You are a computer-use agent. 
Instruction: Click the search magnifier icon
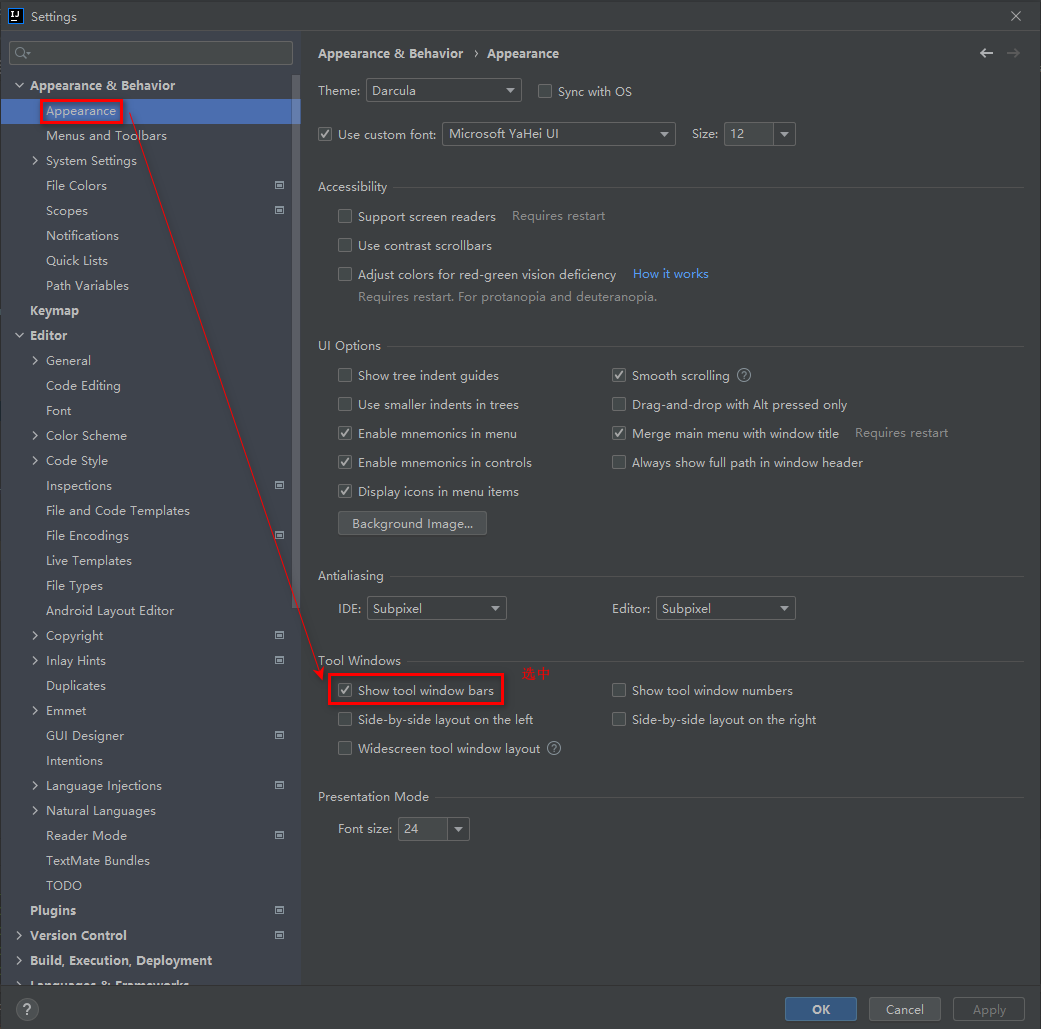pyautogui.click(x=22, y=53)
